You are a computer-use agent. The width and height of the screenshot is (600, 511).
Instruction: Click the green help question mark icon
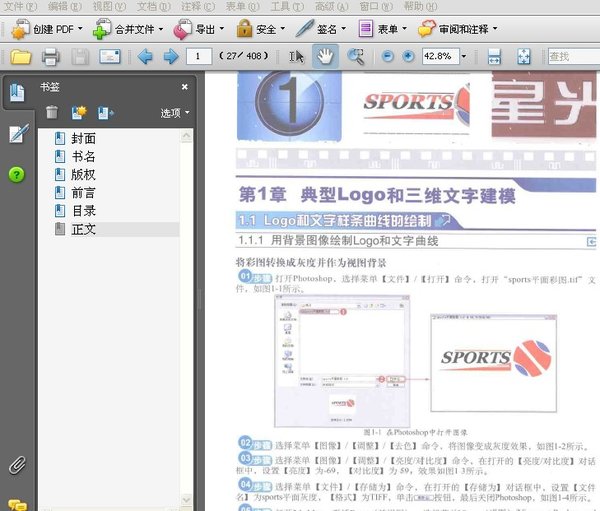pos(16,175)
